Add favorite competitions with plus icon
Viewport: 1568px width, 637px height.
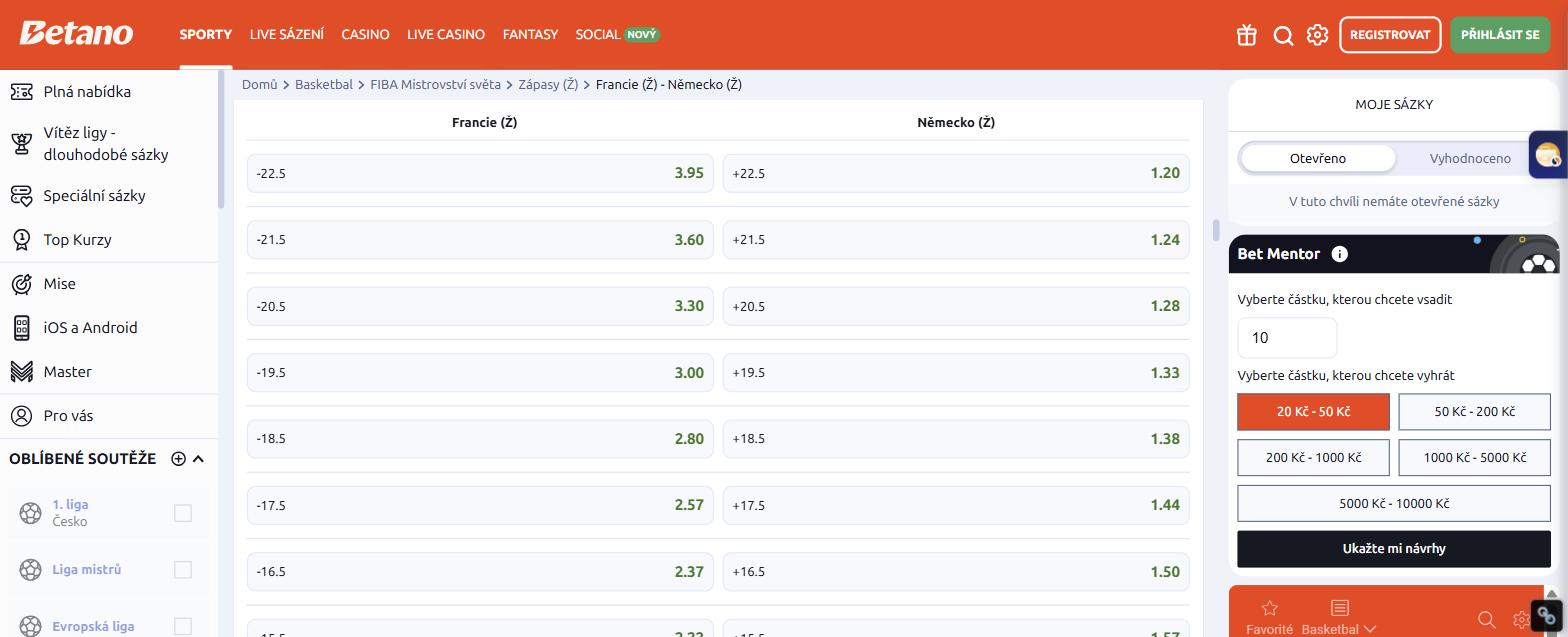[x=178, y=459]
